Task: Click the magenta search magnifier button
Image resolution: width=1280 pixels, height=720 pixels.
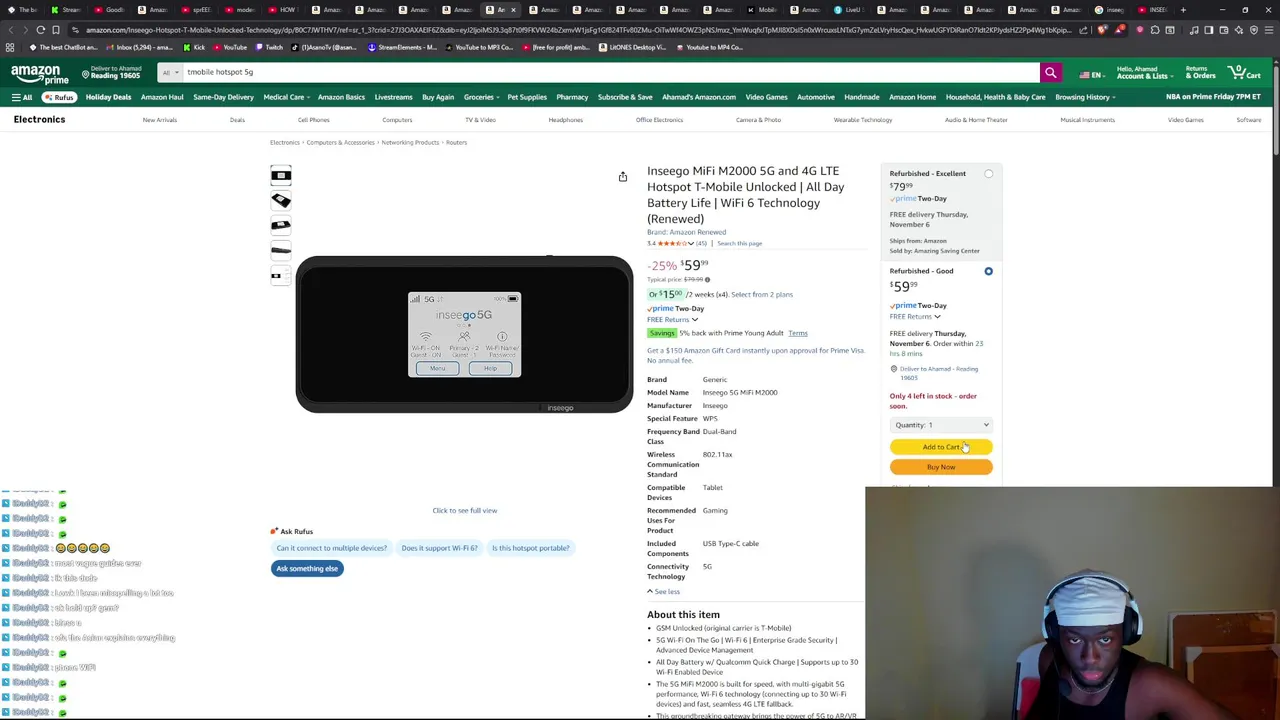Action: (x=1050, y=72)
